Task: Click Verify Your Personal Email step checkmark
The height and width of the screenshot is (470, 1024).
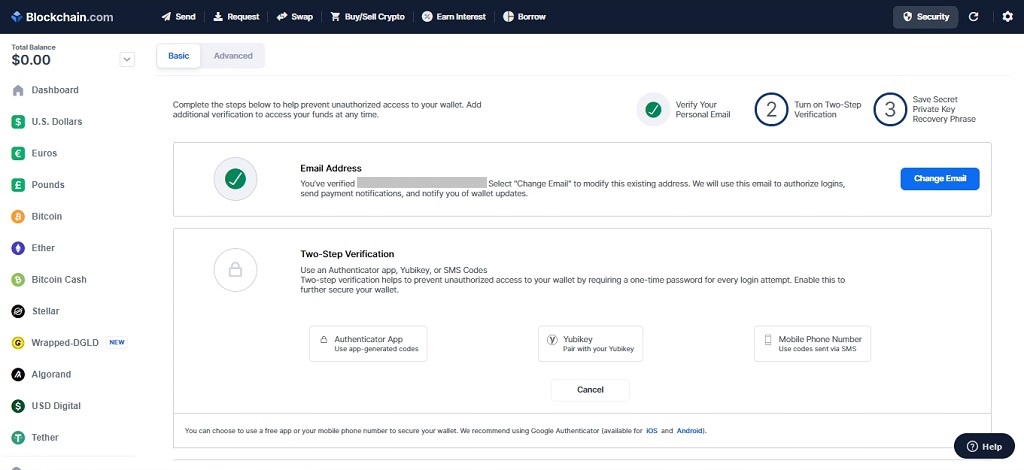Action: (x=653, y=110)
